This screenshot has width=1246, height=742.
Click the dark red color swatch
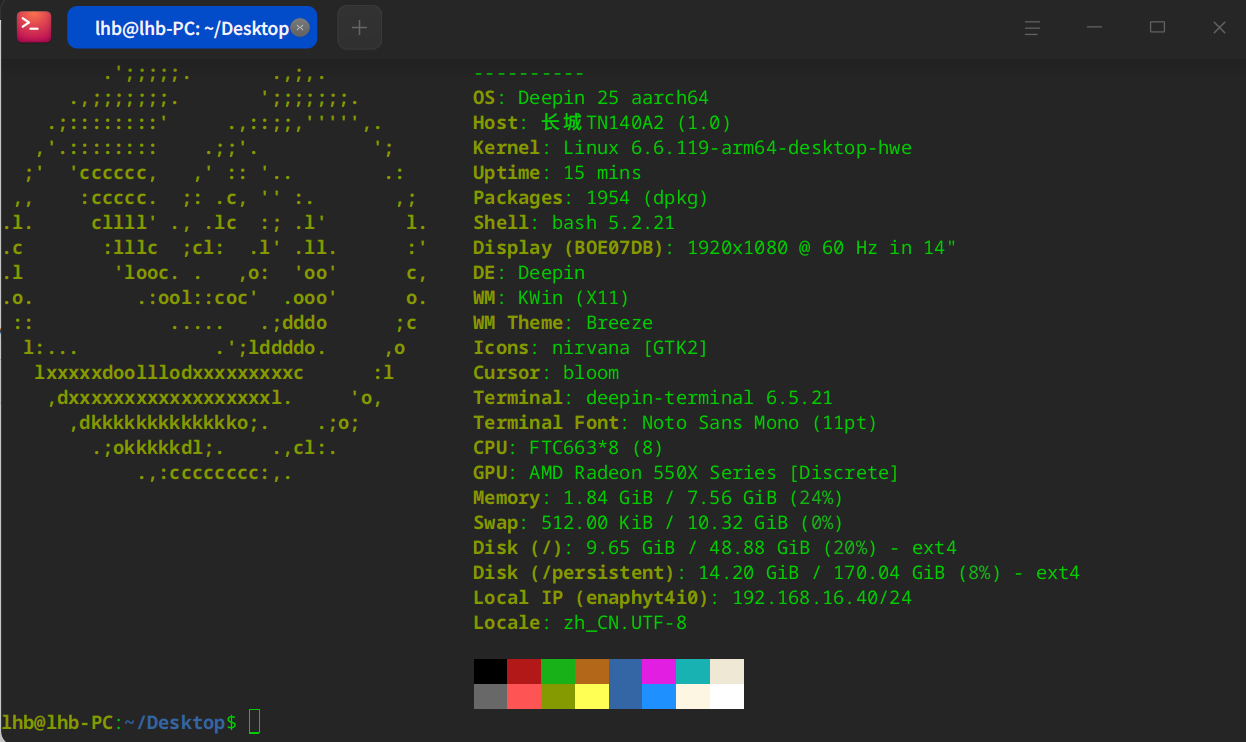tap(524, 671)
